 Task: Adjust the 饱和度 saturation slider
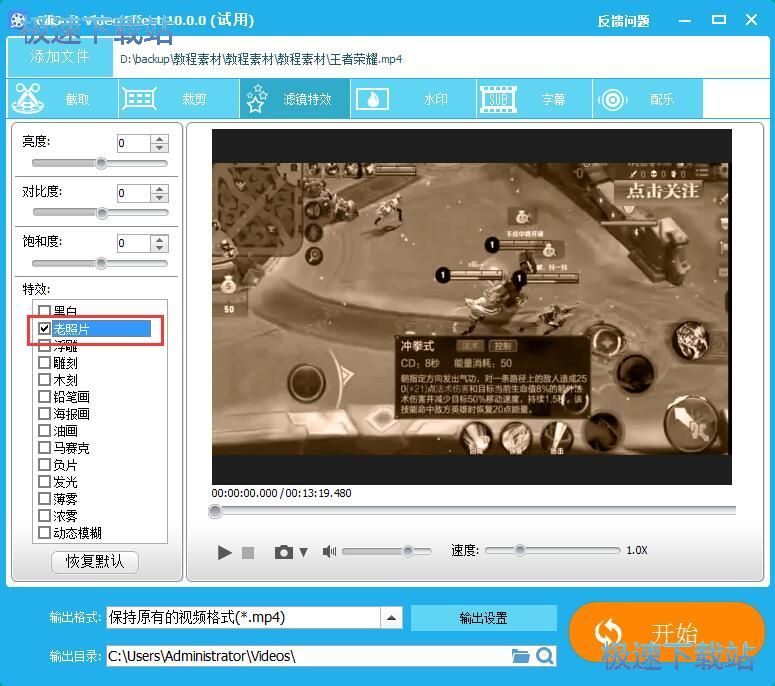click(100, 263)
